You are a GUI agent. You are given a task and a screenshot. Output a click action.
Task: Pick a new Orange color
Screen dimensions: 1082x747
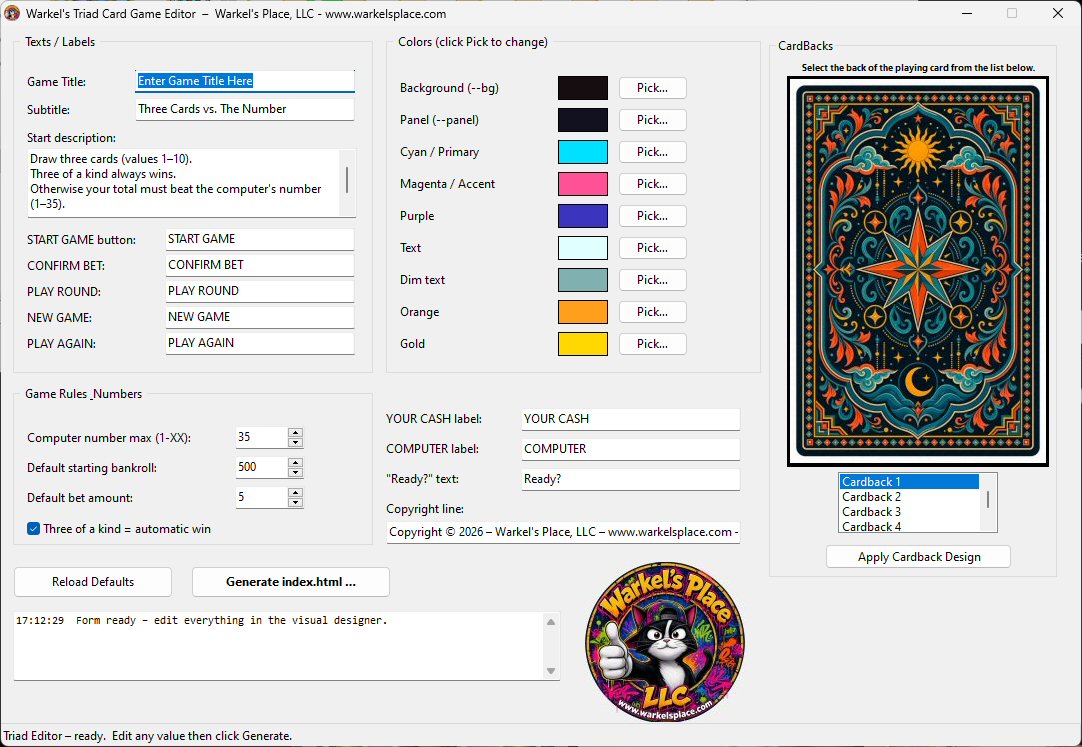coord(652,312)
